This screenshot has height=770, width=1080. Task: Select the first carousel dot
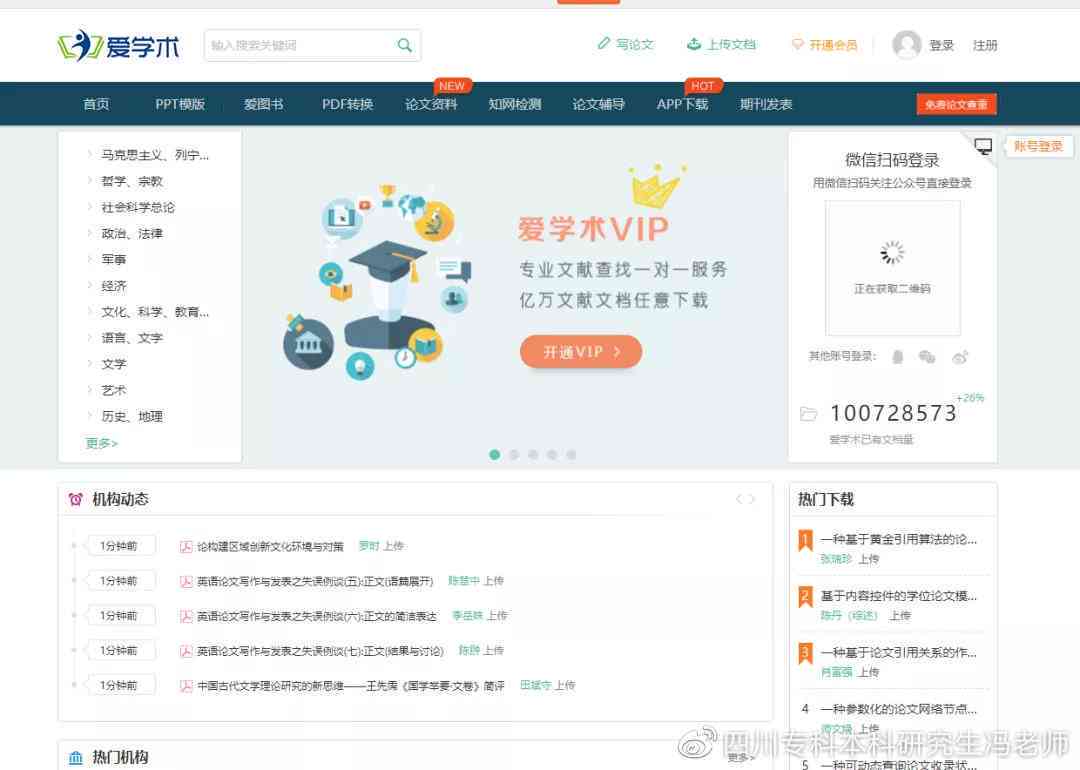click(x=495, y=455)
